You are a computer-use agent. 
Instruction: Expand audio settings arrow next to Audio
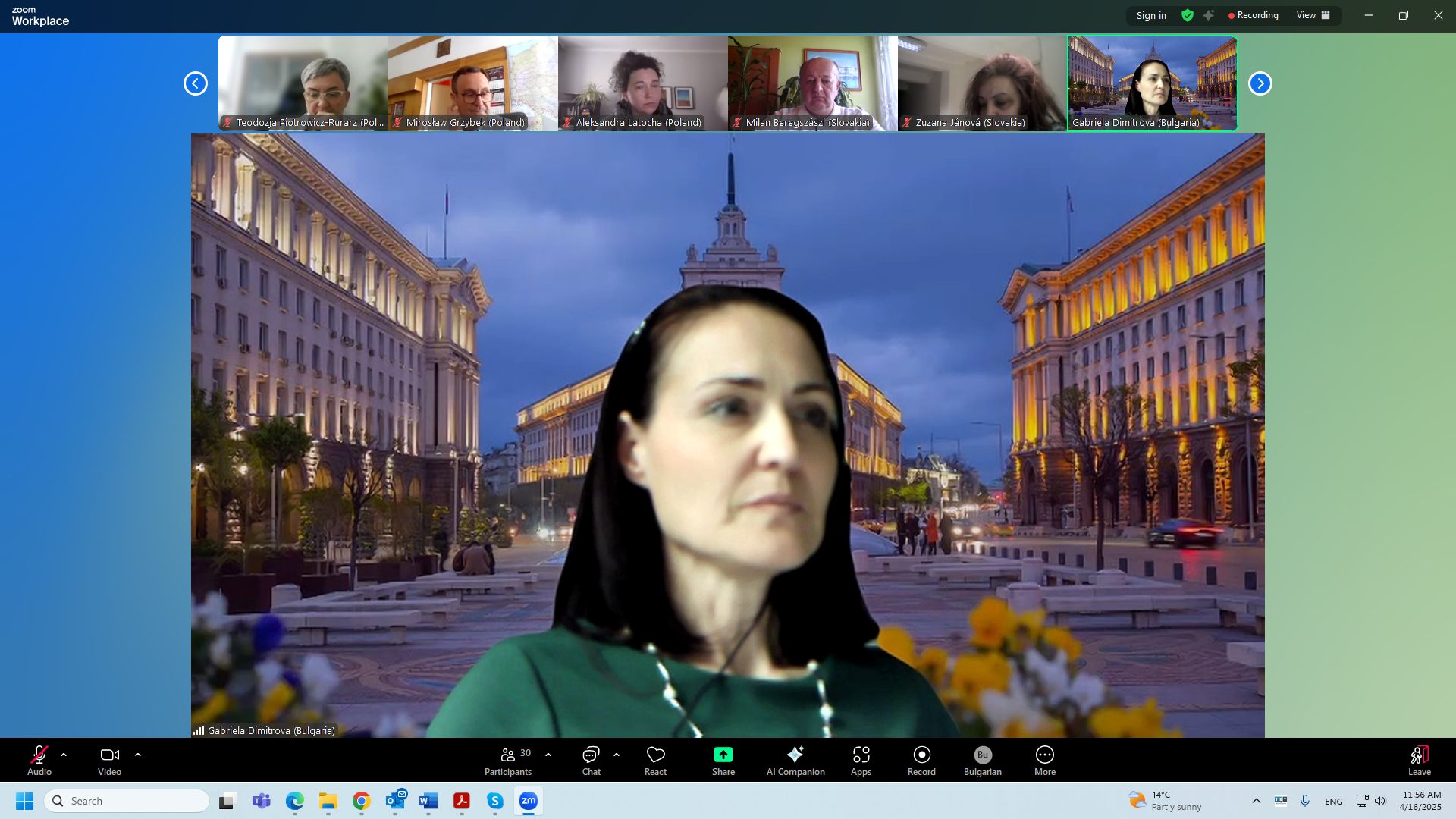64,755
